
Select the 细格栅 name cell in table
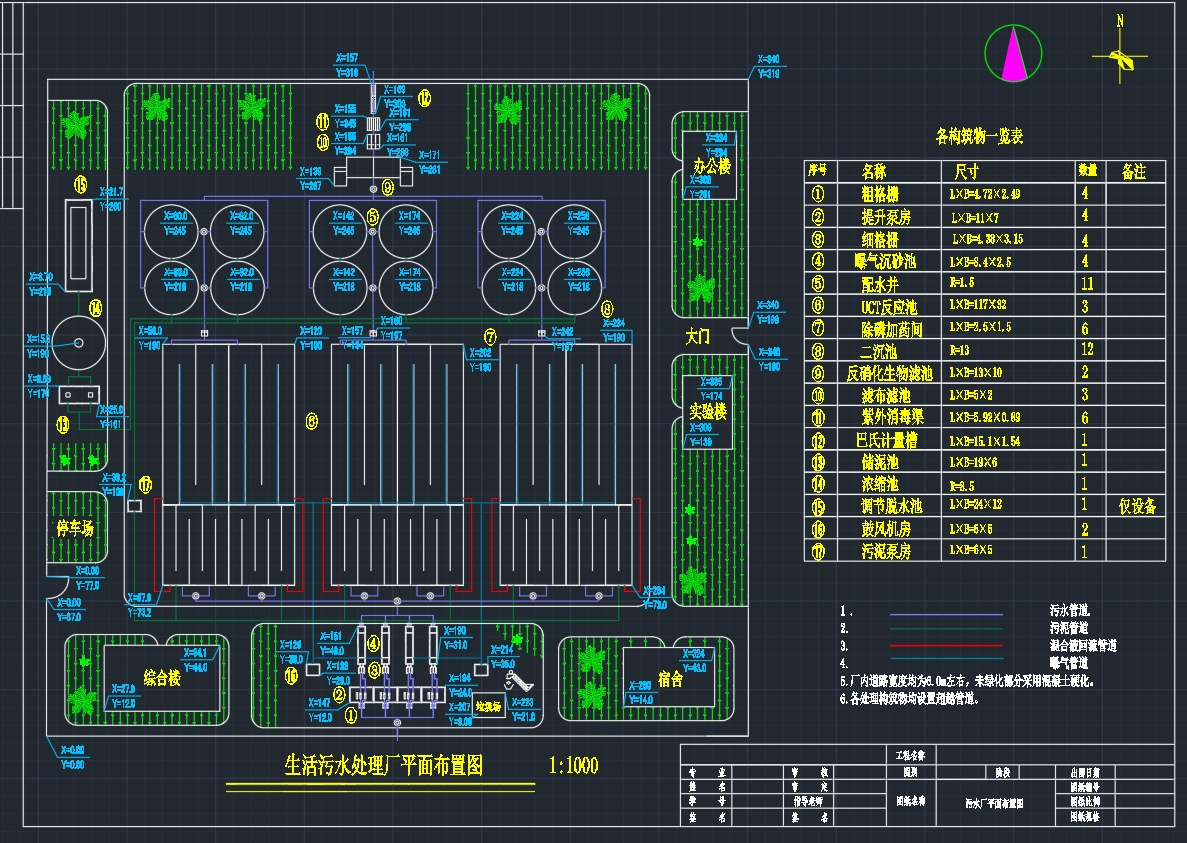point(880,240)
